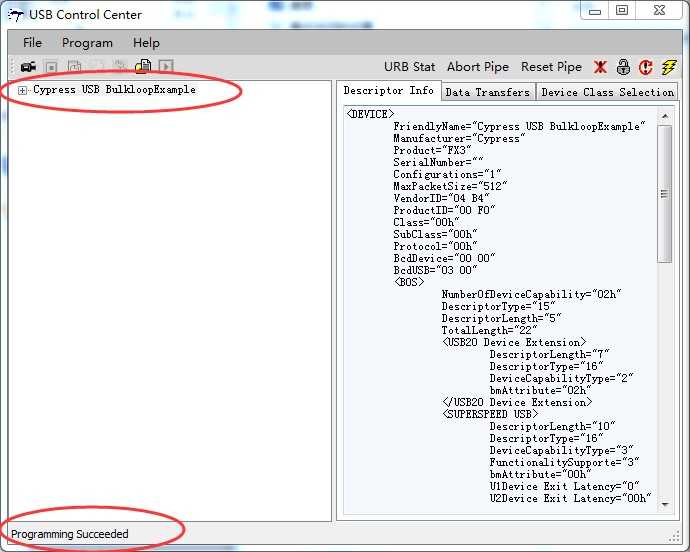Click the FriendlyName descriptor line

click(519, 126)
